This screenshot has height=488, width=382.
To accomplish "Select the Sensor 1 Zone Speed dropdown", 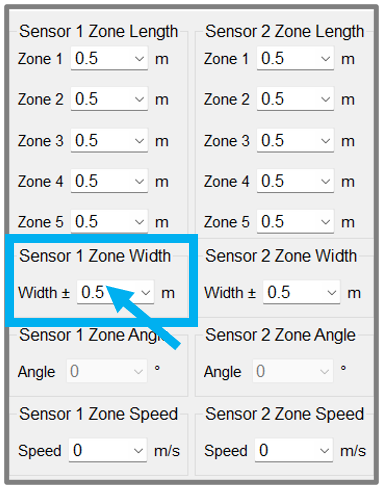I will pyautogui.click(x=108, y=450).
